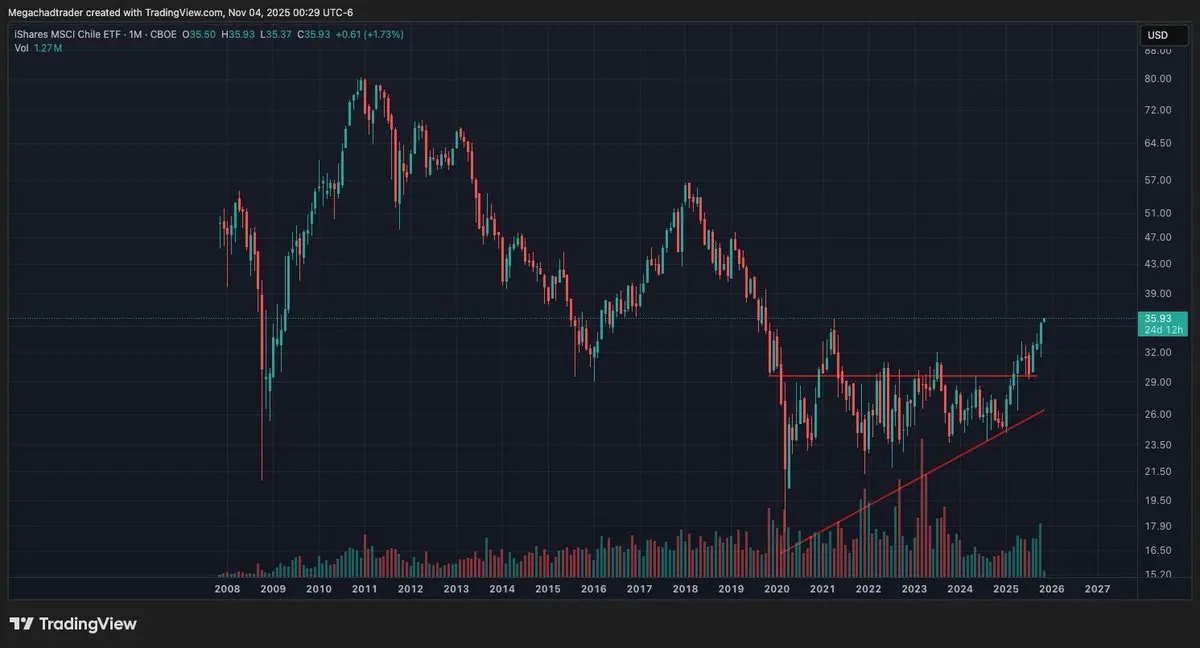
Task: Click the 17.90 price axis label
Action: [x=1158, y=527]
